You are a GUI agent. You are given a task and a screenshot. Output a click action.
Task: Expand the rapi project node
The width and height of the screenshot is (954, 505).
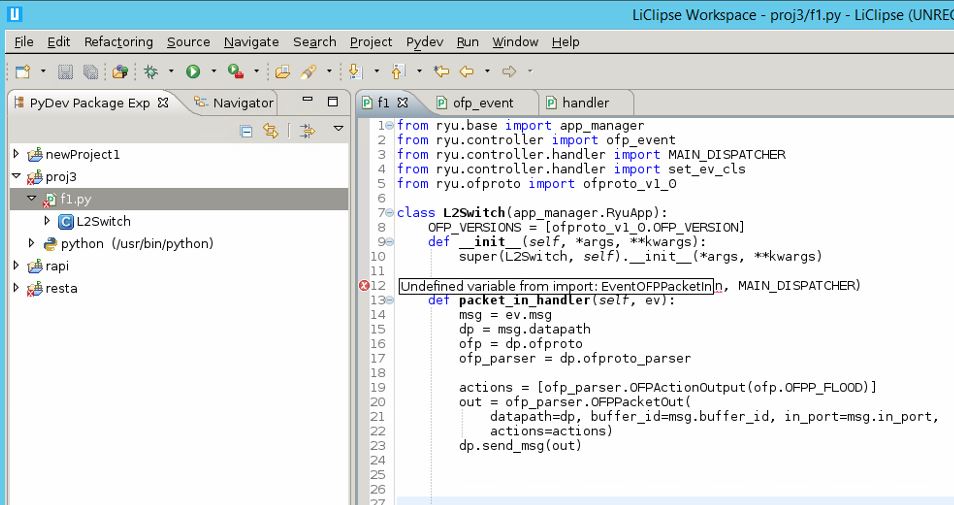[x=16, y=265]
